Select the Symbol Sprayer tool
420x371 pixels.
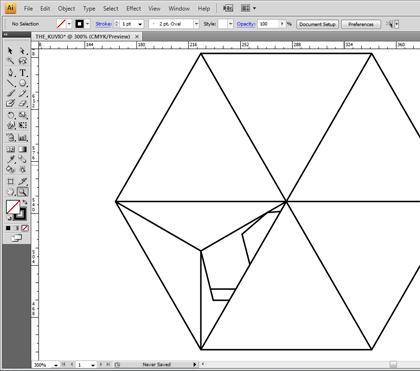point(10,137)
